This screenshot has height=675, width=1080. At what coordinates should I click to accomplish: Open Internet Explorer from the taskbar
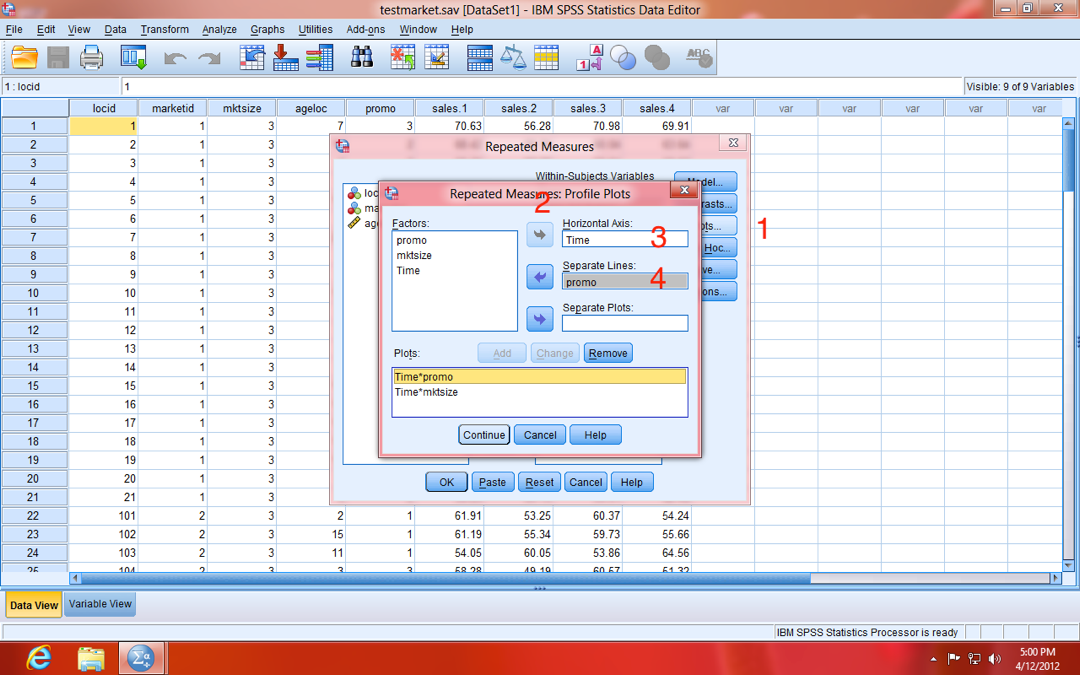[40, 658]
